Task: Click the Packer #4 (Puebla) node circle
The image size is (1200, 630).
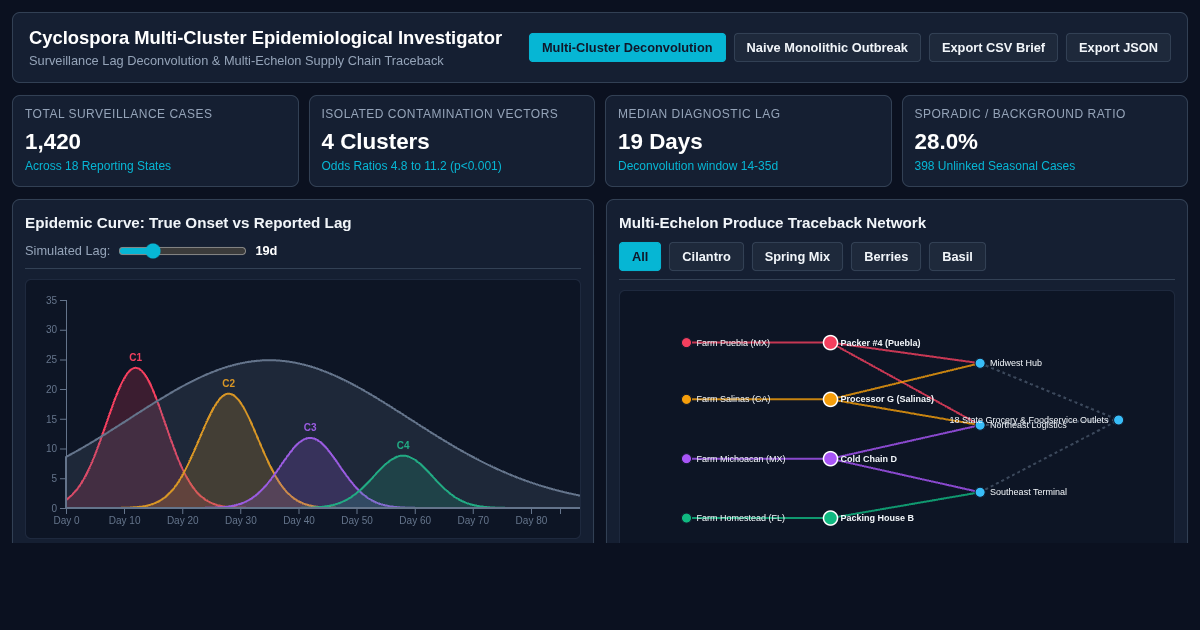Action: tap(830, 343)
